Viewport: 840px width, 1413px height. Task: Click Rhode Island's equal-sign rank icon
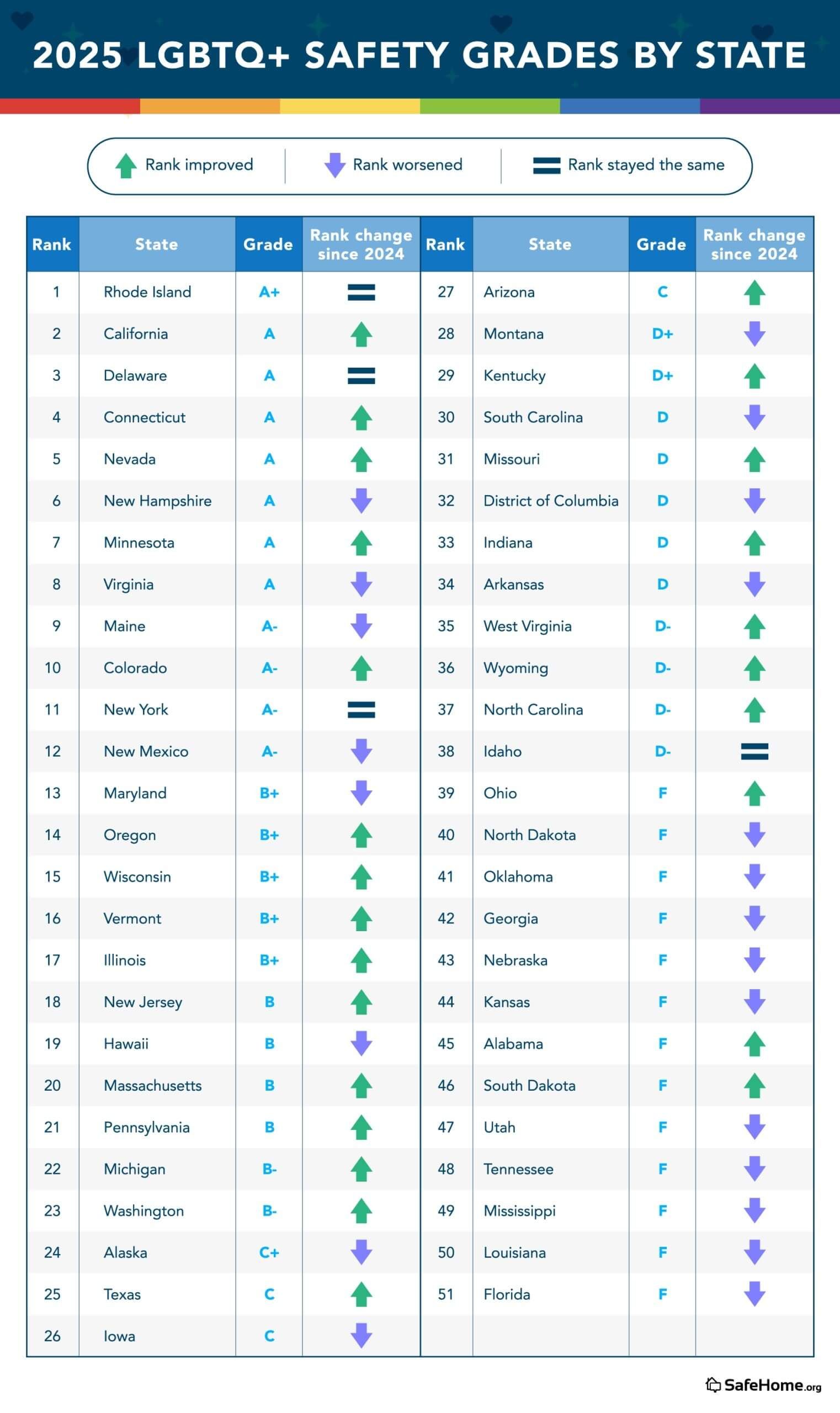point(361,292)
